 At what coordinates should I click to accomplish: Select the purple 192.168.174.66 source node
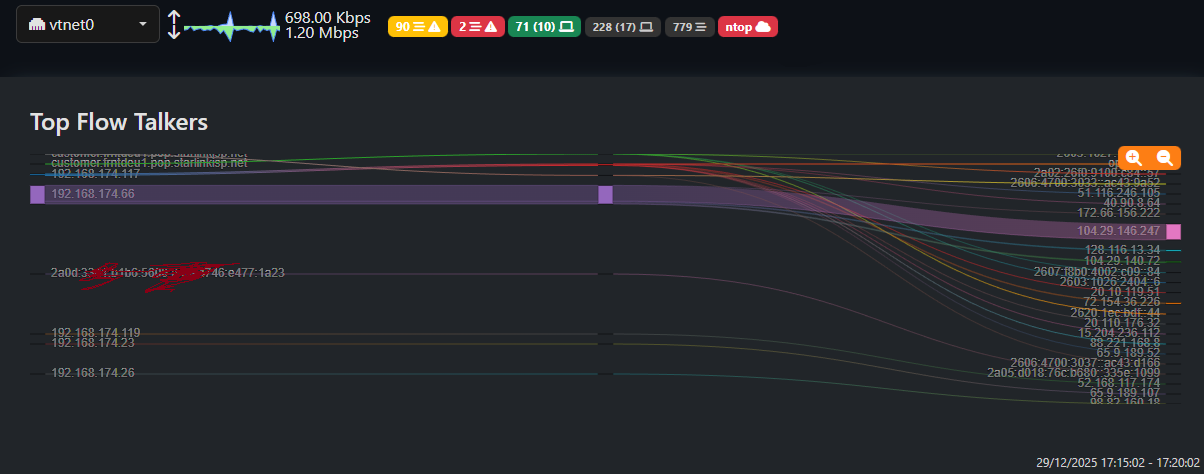(37, 194)
